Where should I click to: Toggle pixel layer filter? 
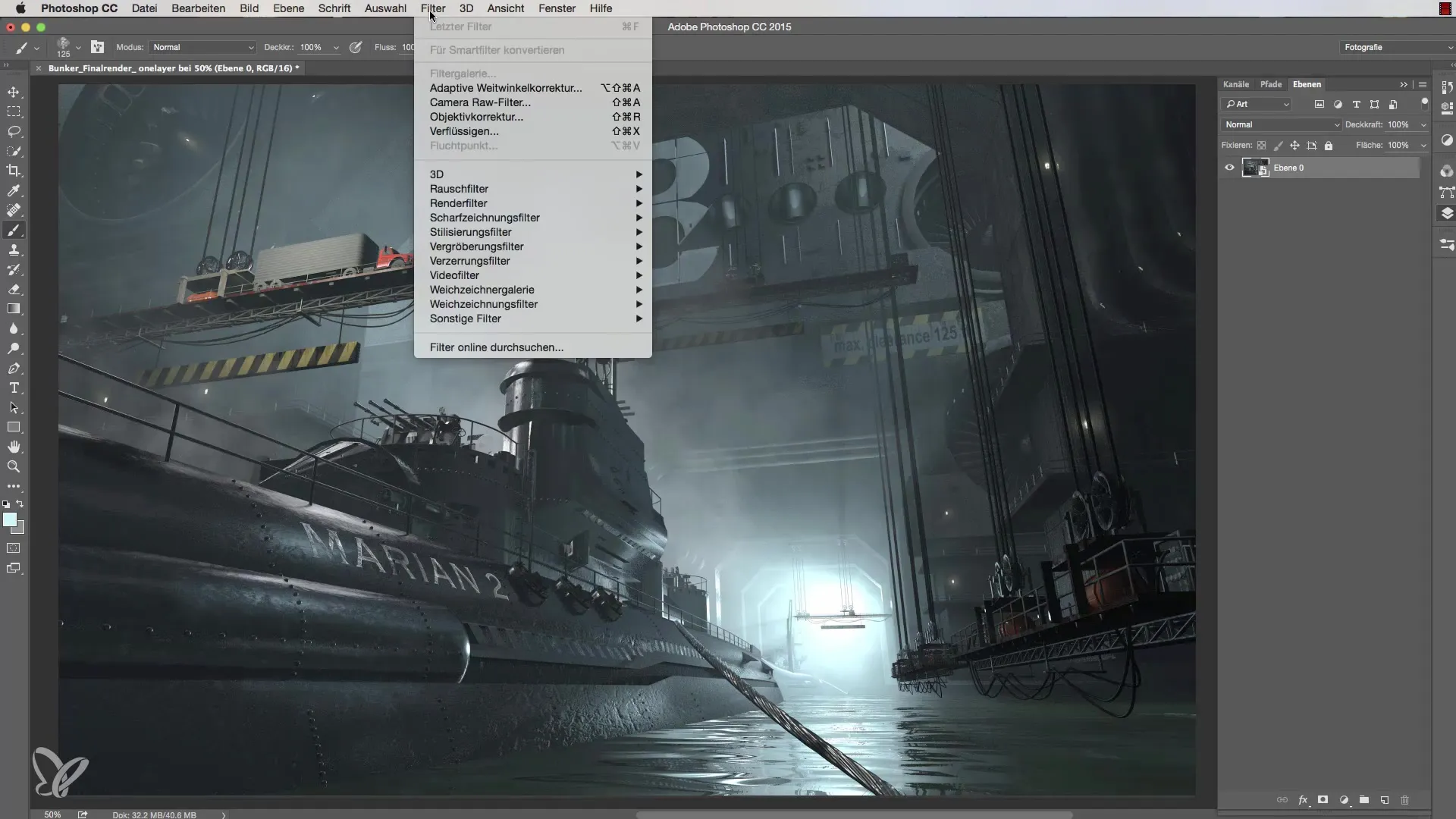[x=1319, y=105]
